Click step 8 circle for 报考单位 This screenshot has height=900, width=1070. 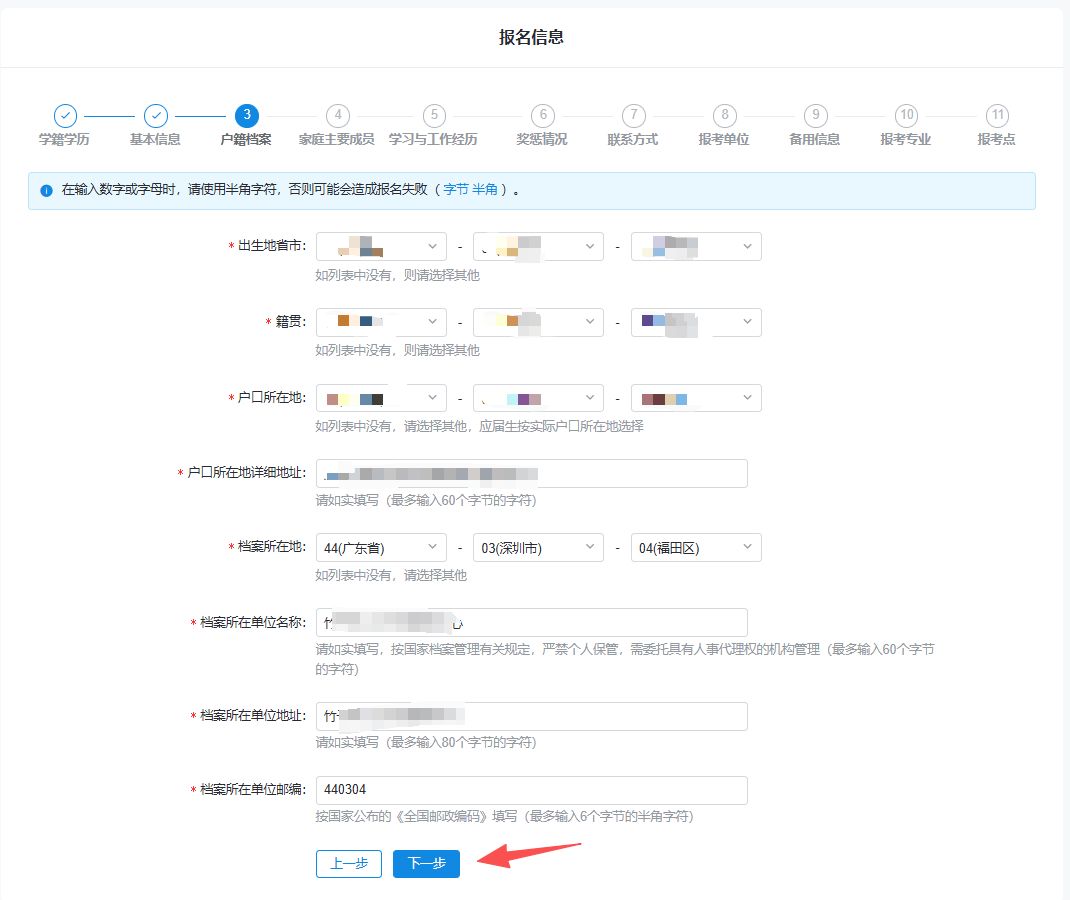click(x=725, y=115)
